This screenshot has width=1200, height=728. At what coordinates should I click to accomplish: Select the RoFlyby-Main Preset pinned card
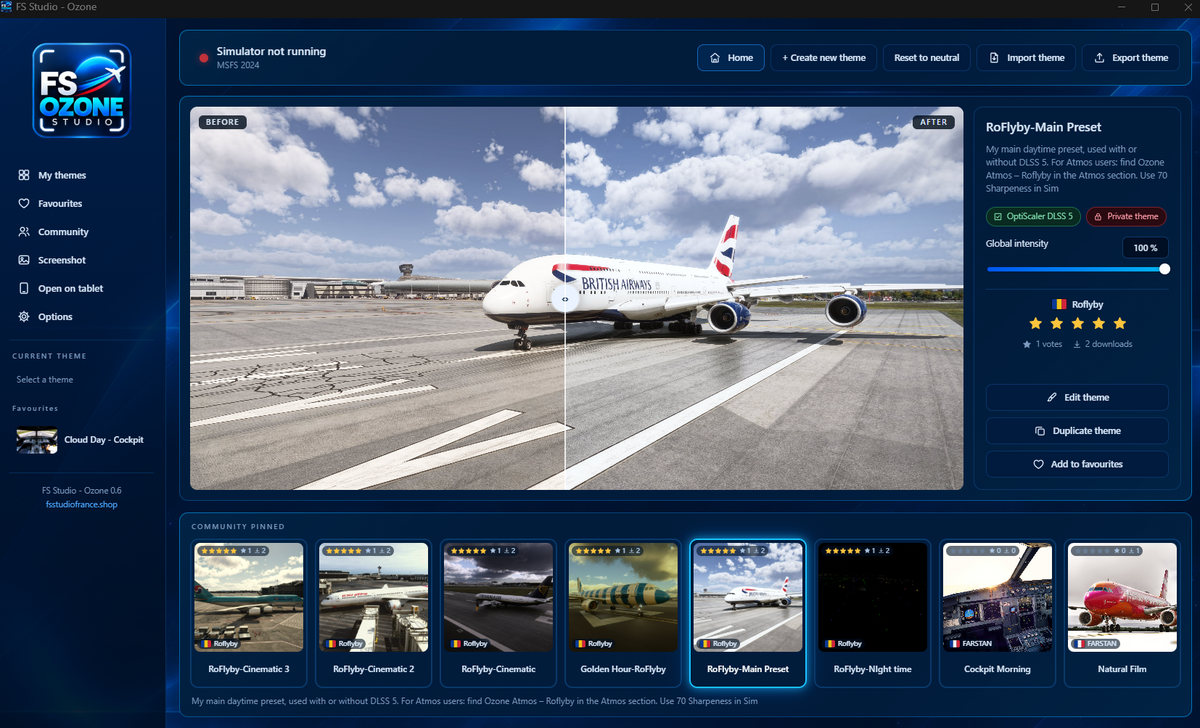[x=748, y=614]
